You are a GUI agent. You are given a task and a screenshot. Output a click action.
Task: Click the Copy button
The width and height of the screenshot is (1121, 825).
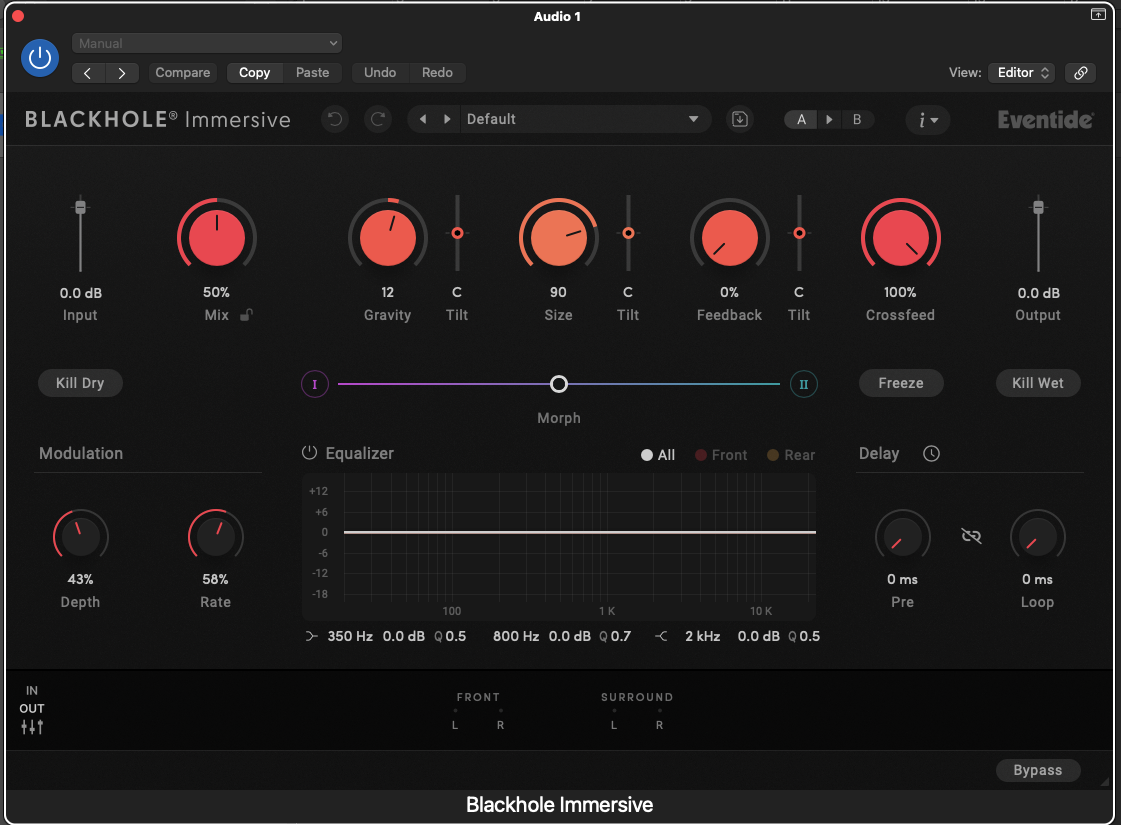255,73
